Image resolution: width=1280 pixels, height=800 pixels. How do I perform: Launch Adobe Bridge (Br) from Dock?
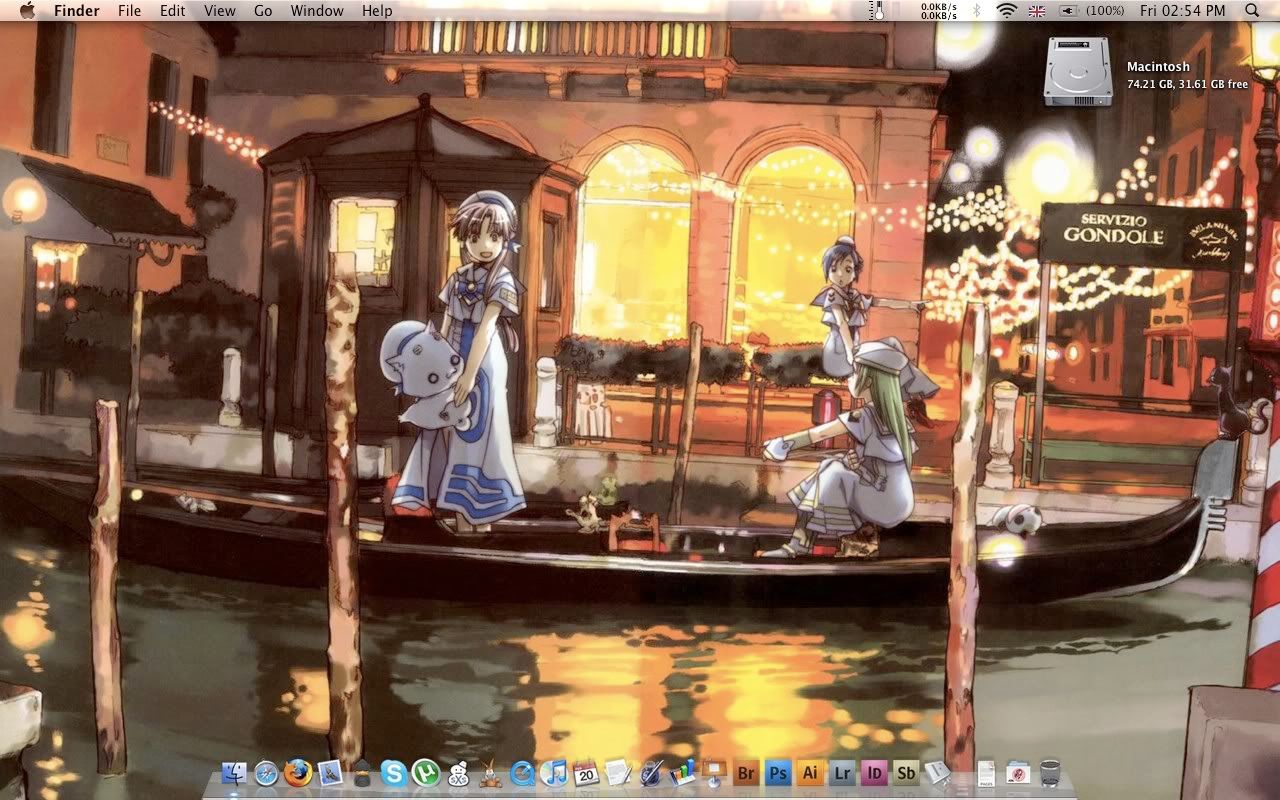pyautogui.click(x=746, y=773)
